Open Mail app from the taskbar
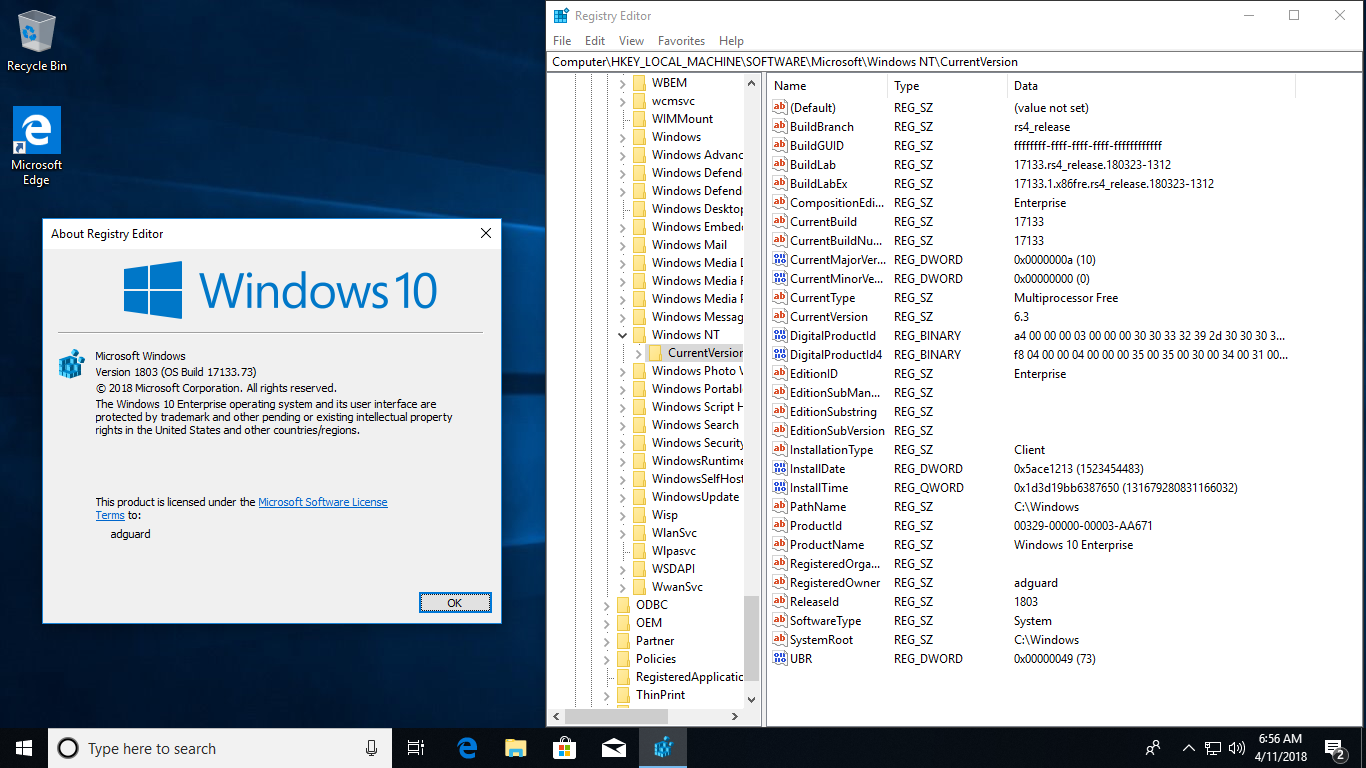Screen dimensions: 1366x768 click(x=613, y=748)
